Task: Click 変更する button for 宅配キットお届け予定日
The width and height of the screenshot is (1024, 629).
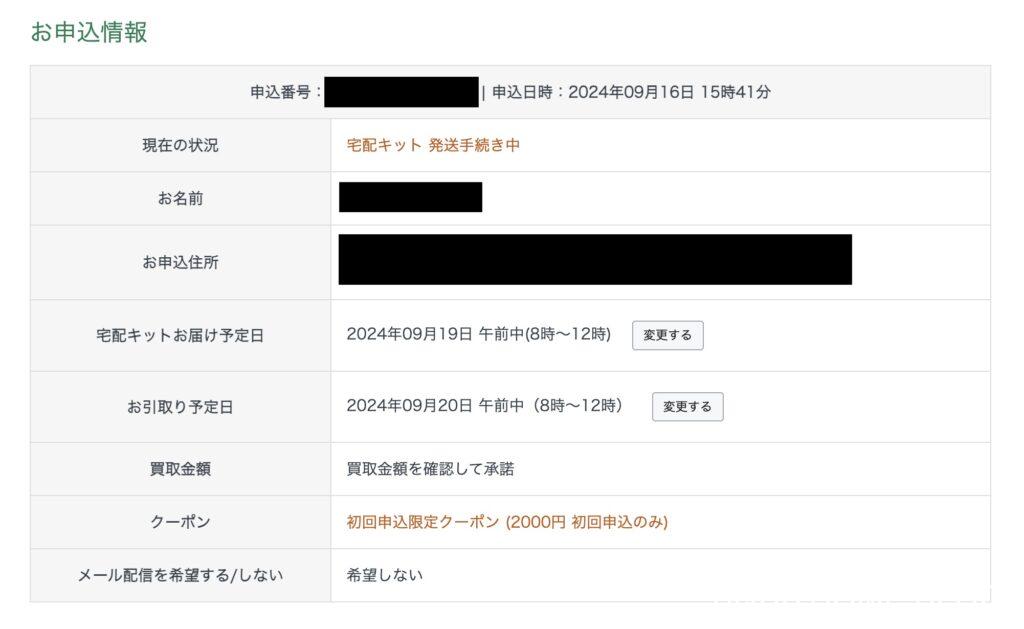Action: point(667,336)
